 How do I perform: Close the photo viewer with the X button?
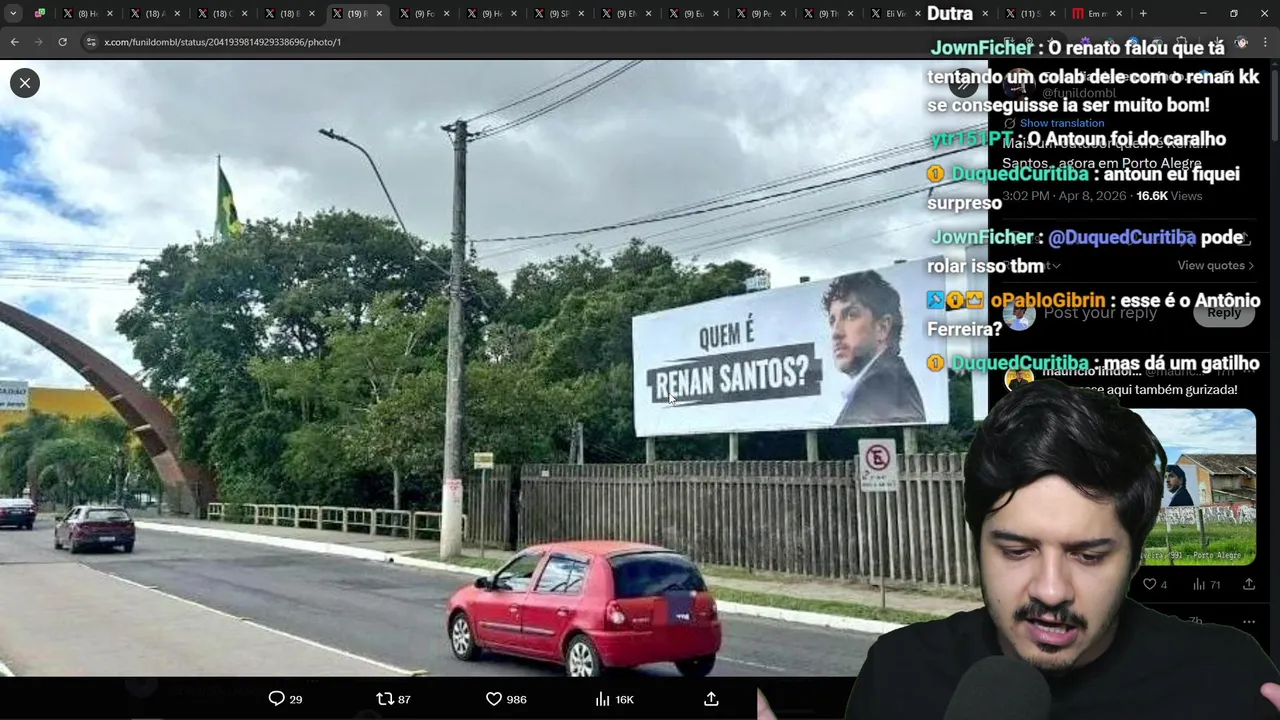[x=25, y=83]
